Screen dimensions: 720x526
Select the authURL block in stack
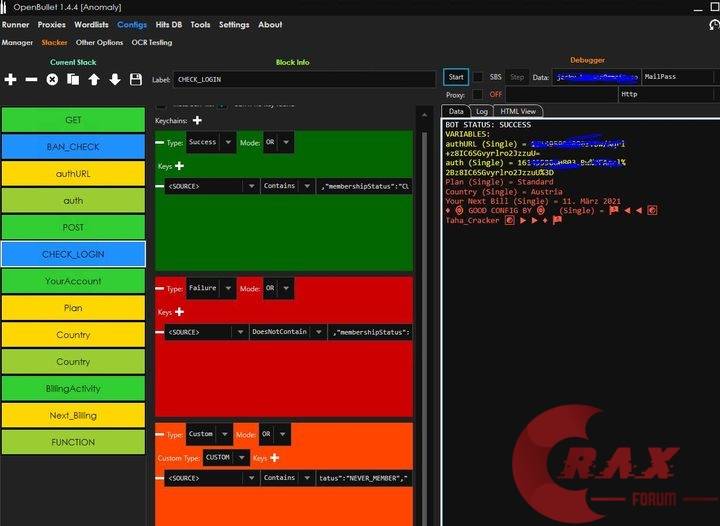(73, 173)
